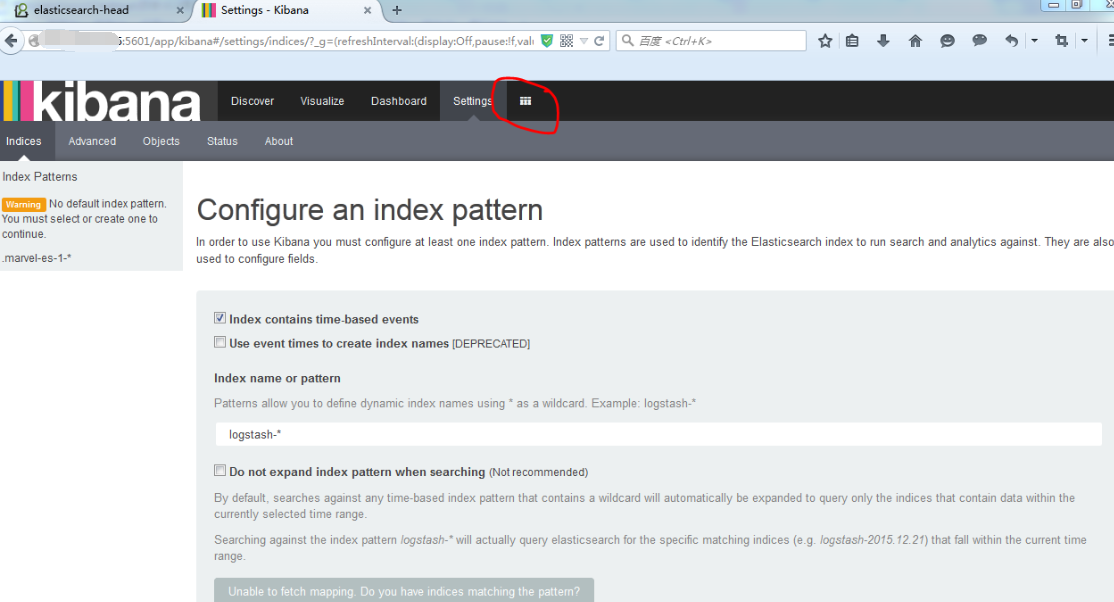This screenshot has height=602, width=1114.
Task: Close the elasticsearch-head tab
Action: [180, 11]
